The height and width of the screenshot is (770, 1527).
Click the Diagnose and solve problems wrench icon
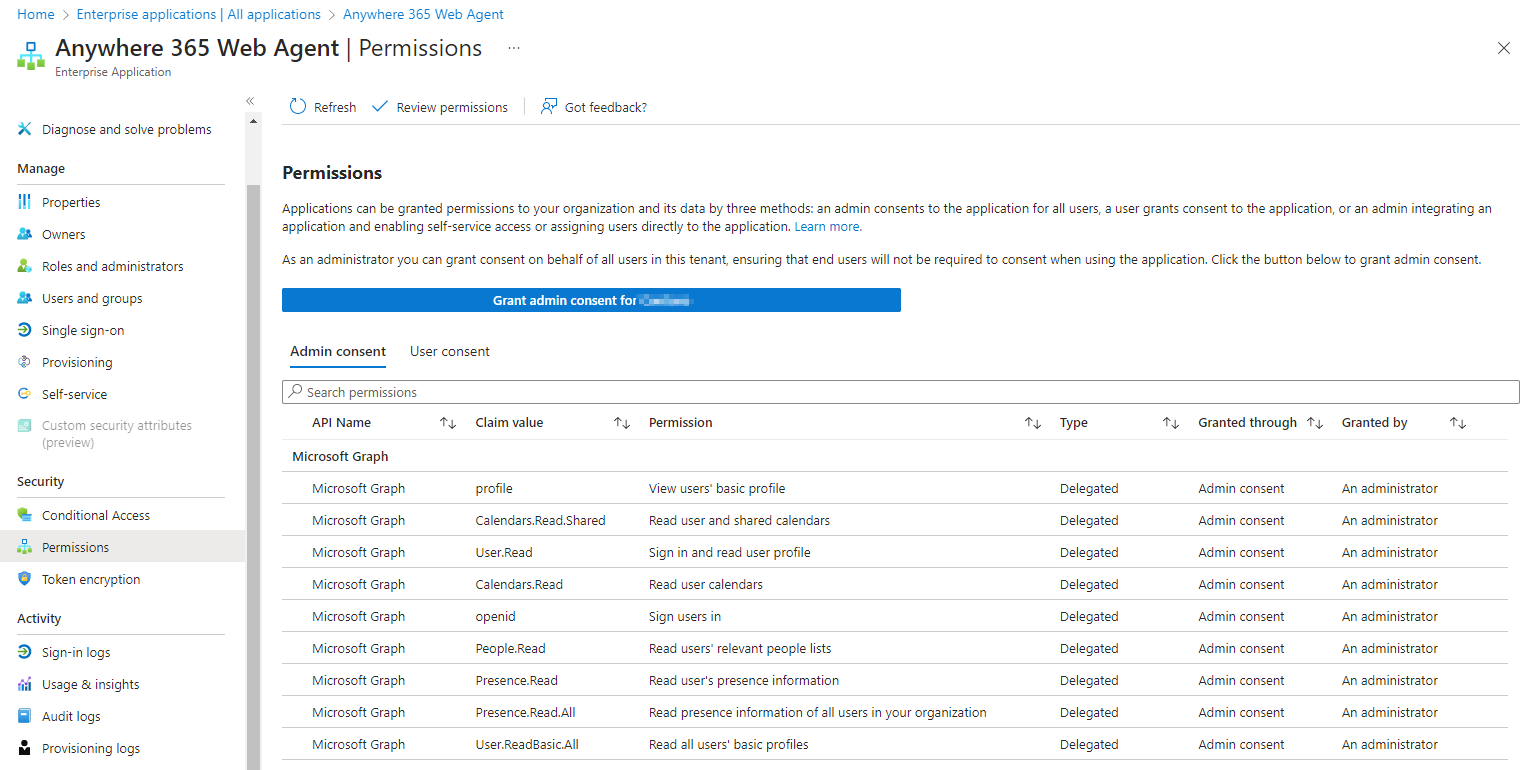click(x=25, y=129)
